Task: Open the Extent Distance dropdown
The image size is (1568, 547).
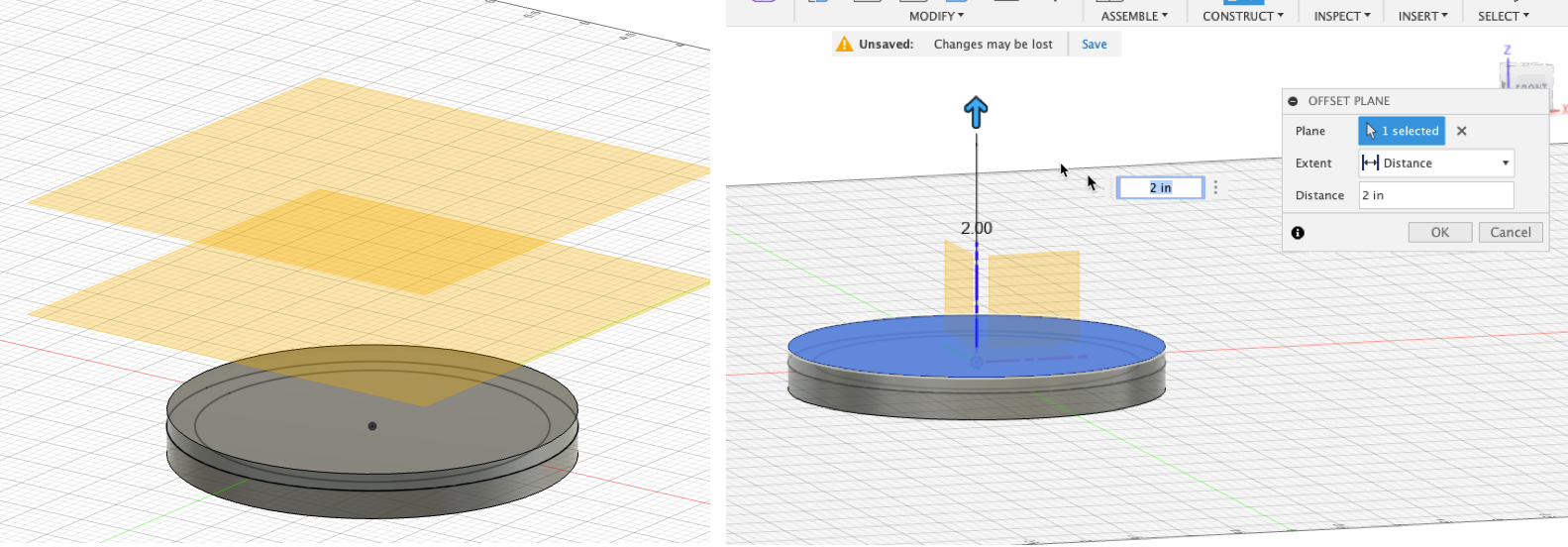Action: click(x=1436, y=164)
